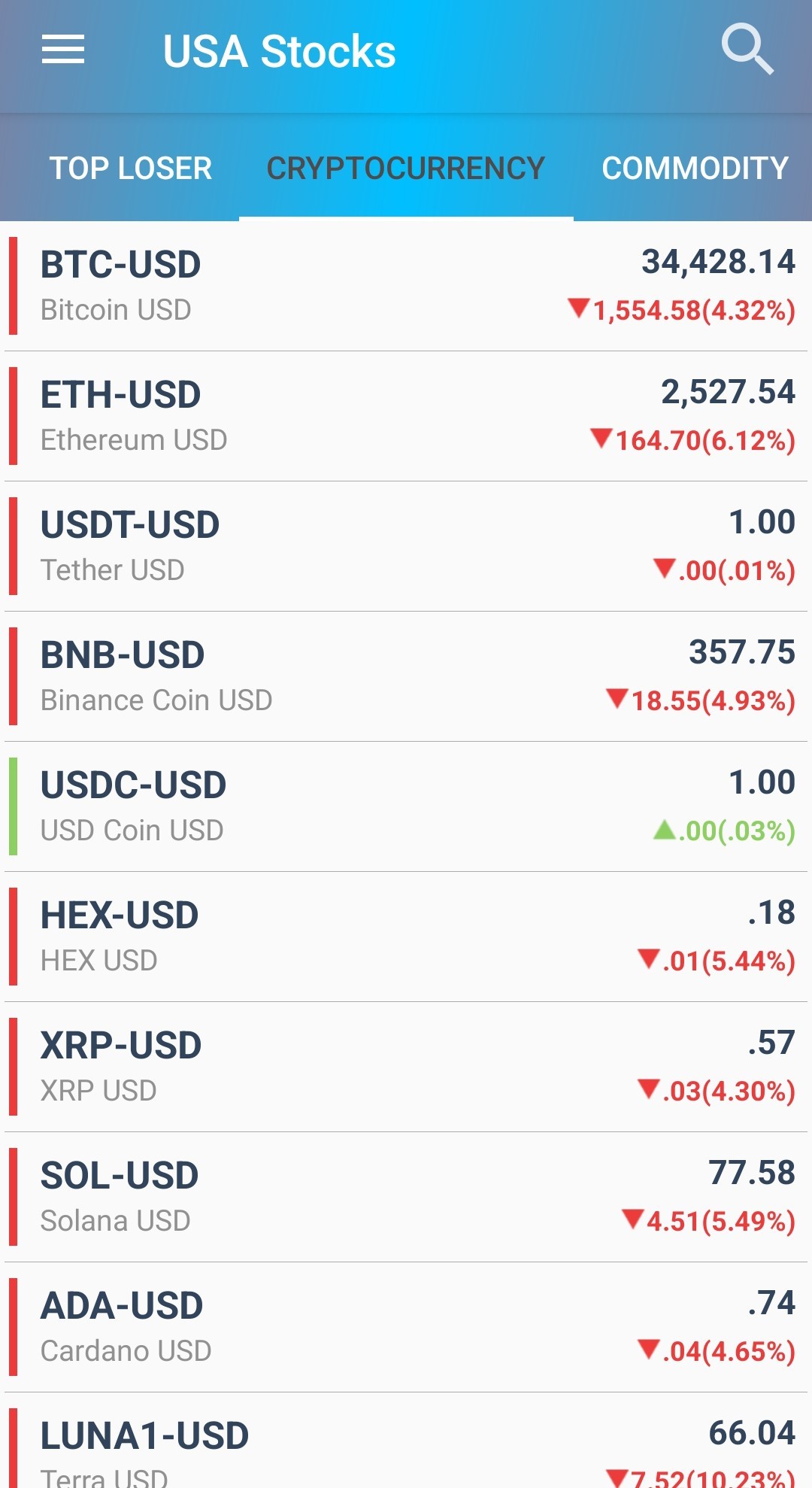Open the BTC-USD Bitcoin row
This screenshot has width=812, height=1488.
point(406,286)
